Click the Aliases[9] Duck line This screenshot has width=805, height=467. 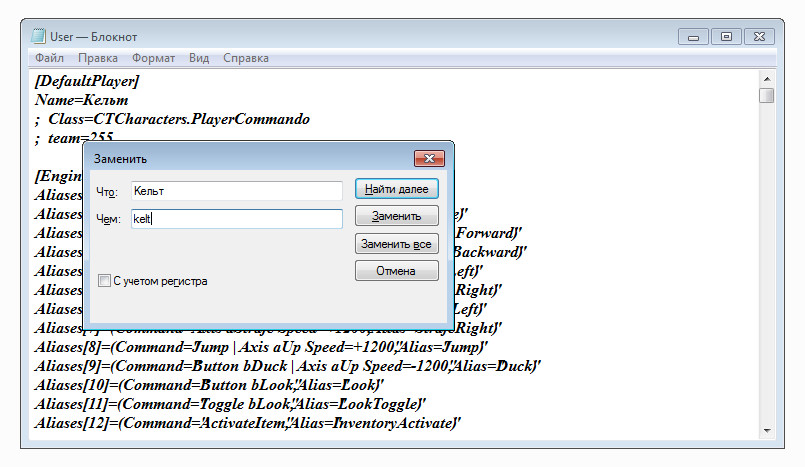(288, 366)
